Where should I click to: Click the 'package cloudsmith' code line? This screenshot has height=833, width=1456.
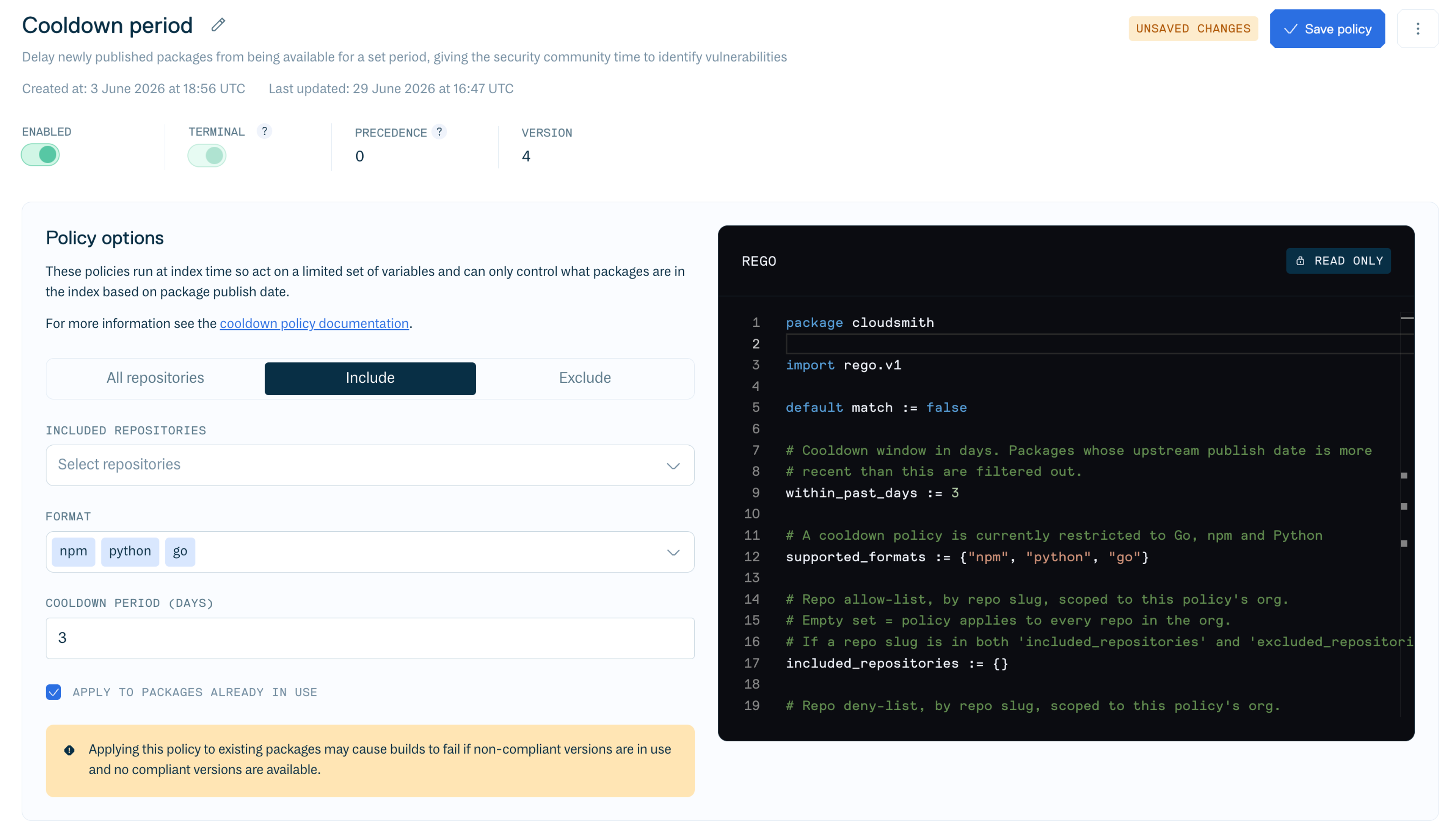pos(859,322)
